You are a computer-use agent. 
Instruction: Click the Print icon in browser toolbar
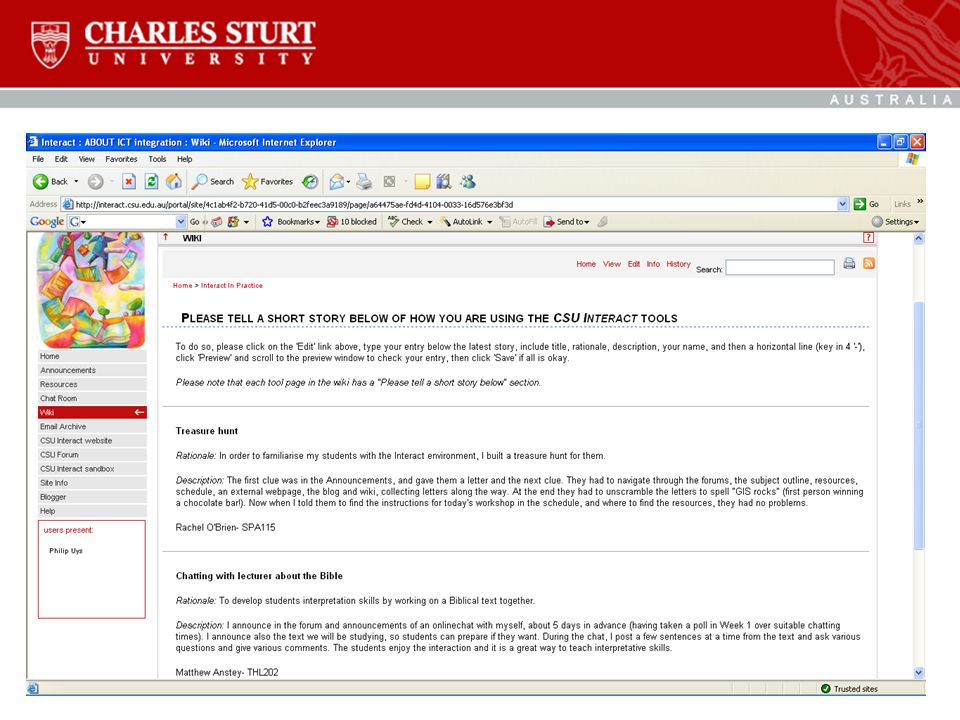[364, 181]
